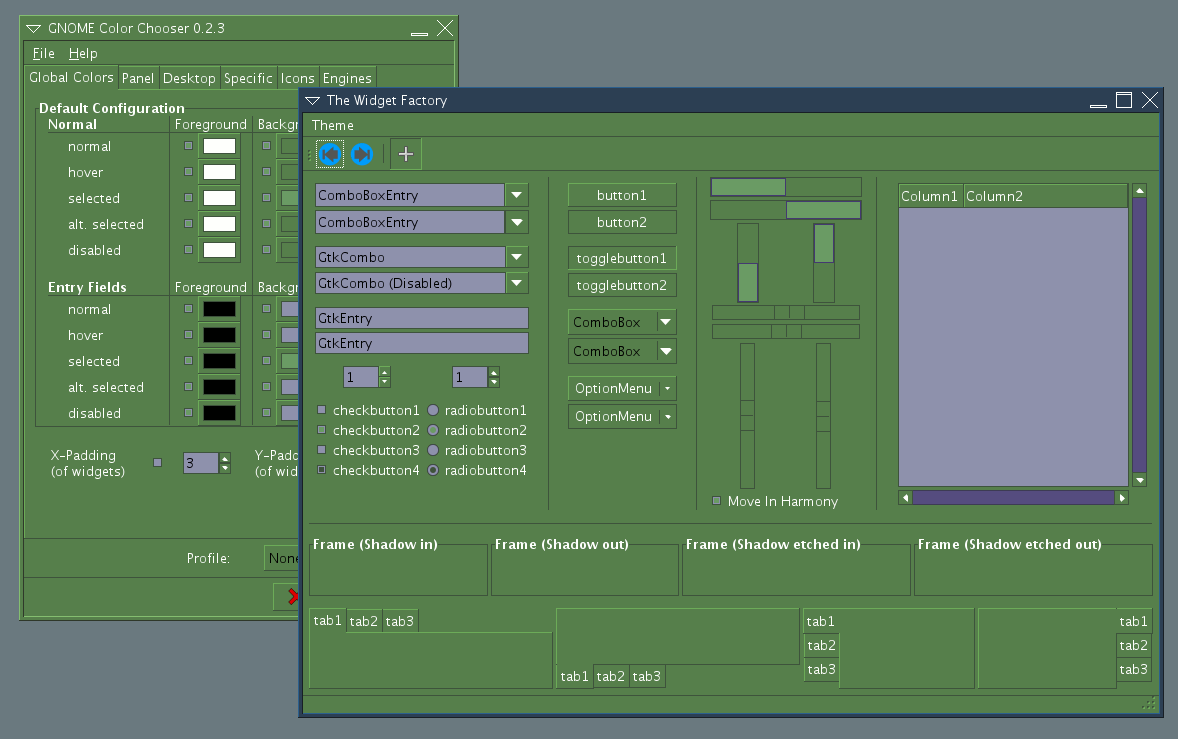Open the first ComboBox dropdown
The height and width of the screenshot is (739, 1178).
point(622,322)
